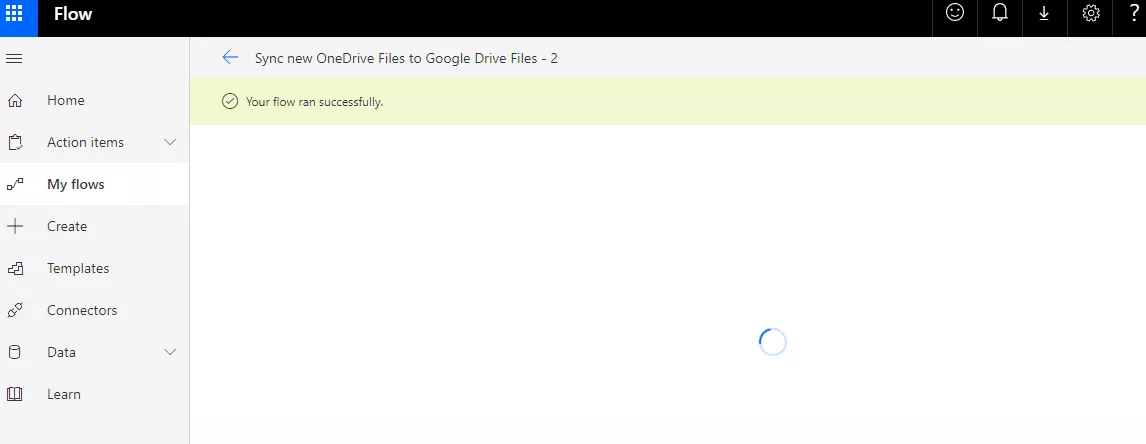The image size is (1146, 444).
Task: Open the app launcher waffle icon
Action: point(14,14)
